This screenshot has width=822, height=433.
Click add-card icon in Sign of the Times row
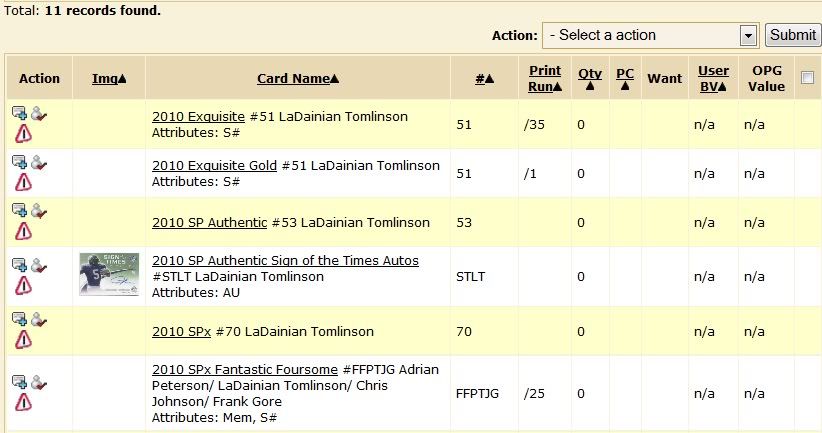coord(19,264)
